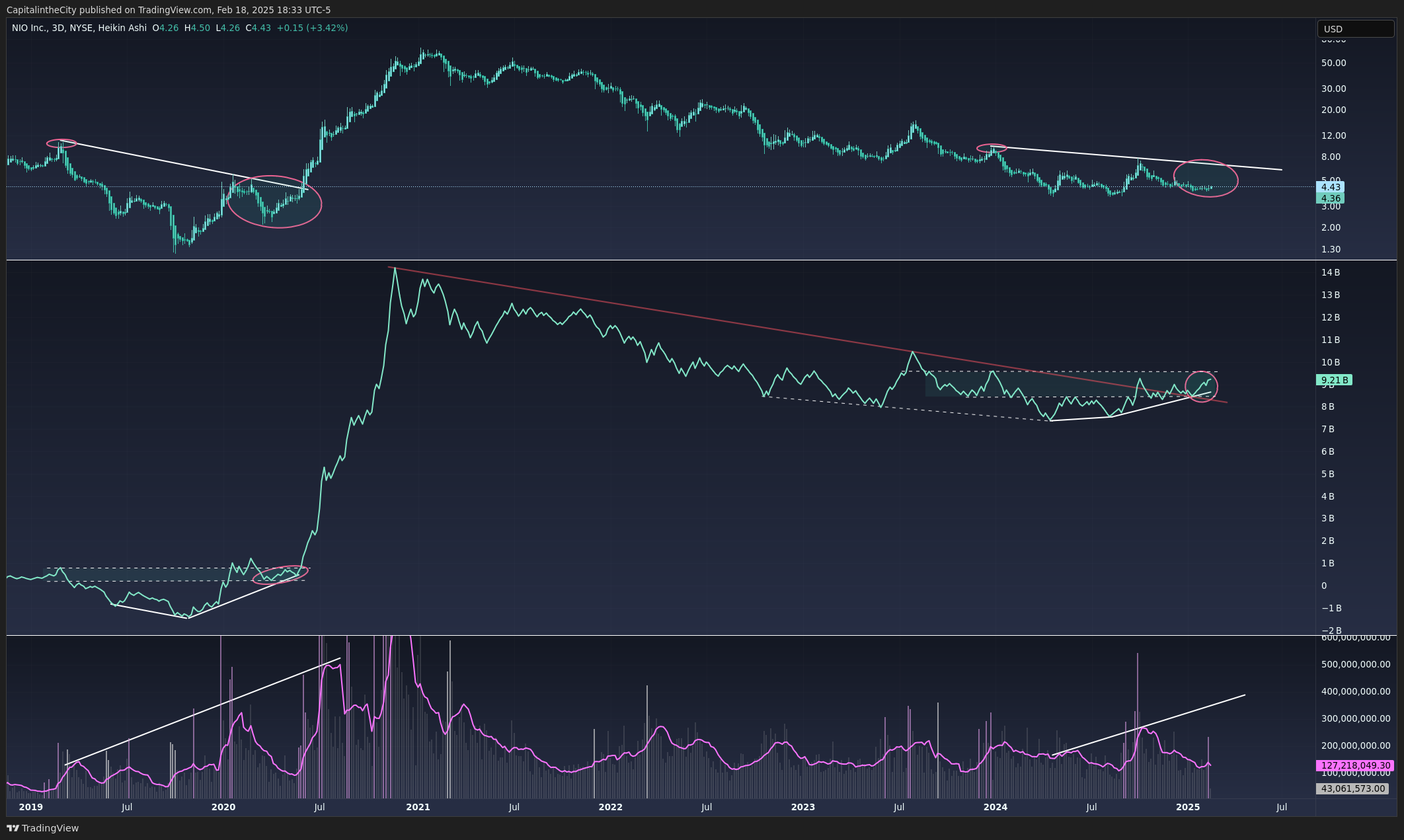Click the 300,000,000.00 volume axis label
Viewport: 1404px width, 840px height.
click(1356, 718)
